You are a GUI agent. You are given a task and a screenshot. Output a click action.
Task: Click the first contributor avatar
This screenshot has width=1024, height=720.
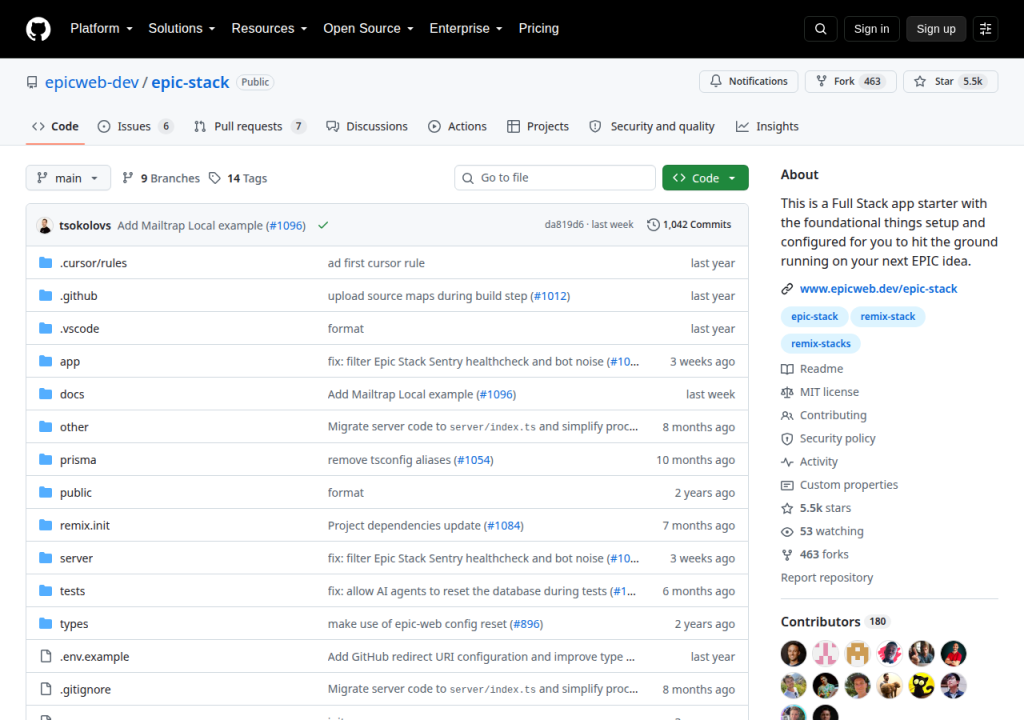pyautogui.click(x=793, y=653)
